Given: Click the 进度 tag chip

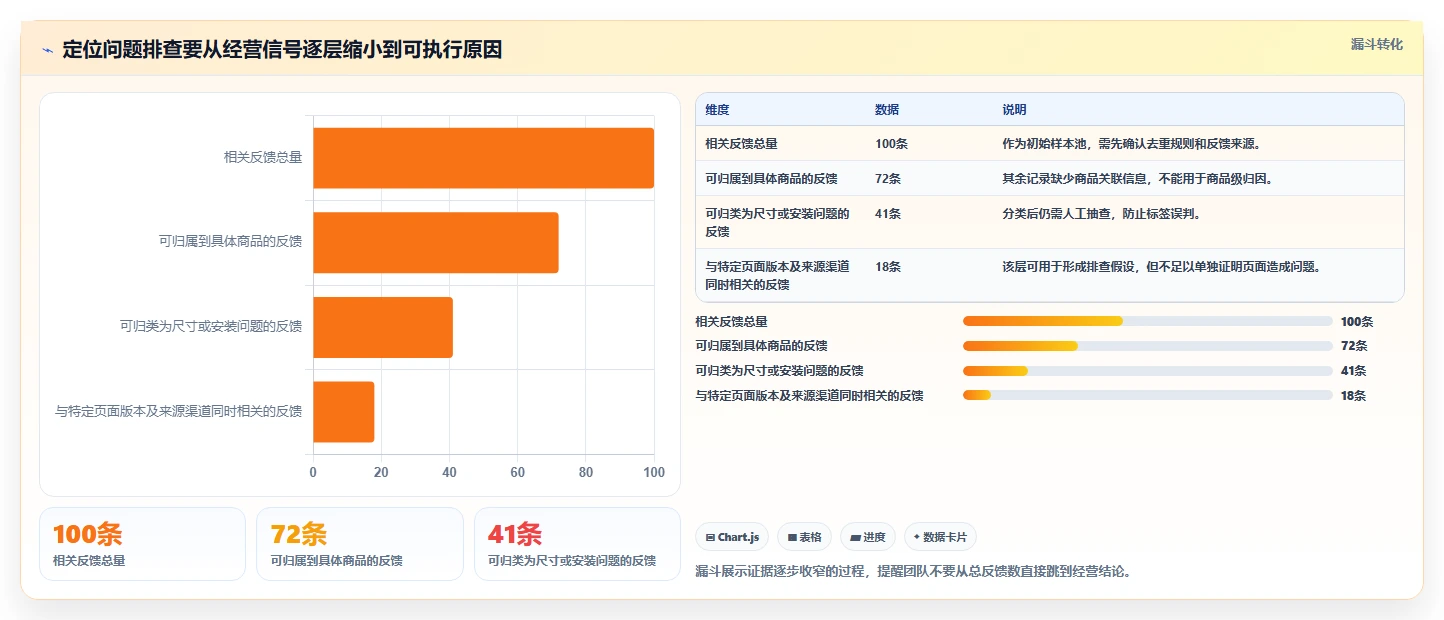Looking at the screenshot, I should (x=868, y=537).
